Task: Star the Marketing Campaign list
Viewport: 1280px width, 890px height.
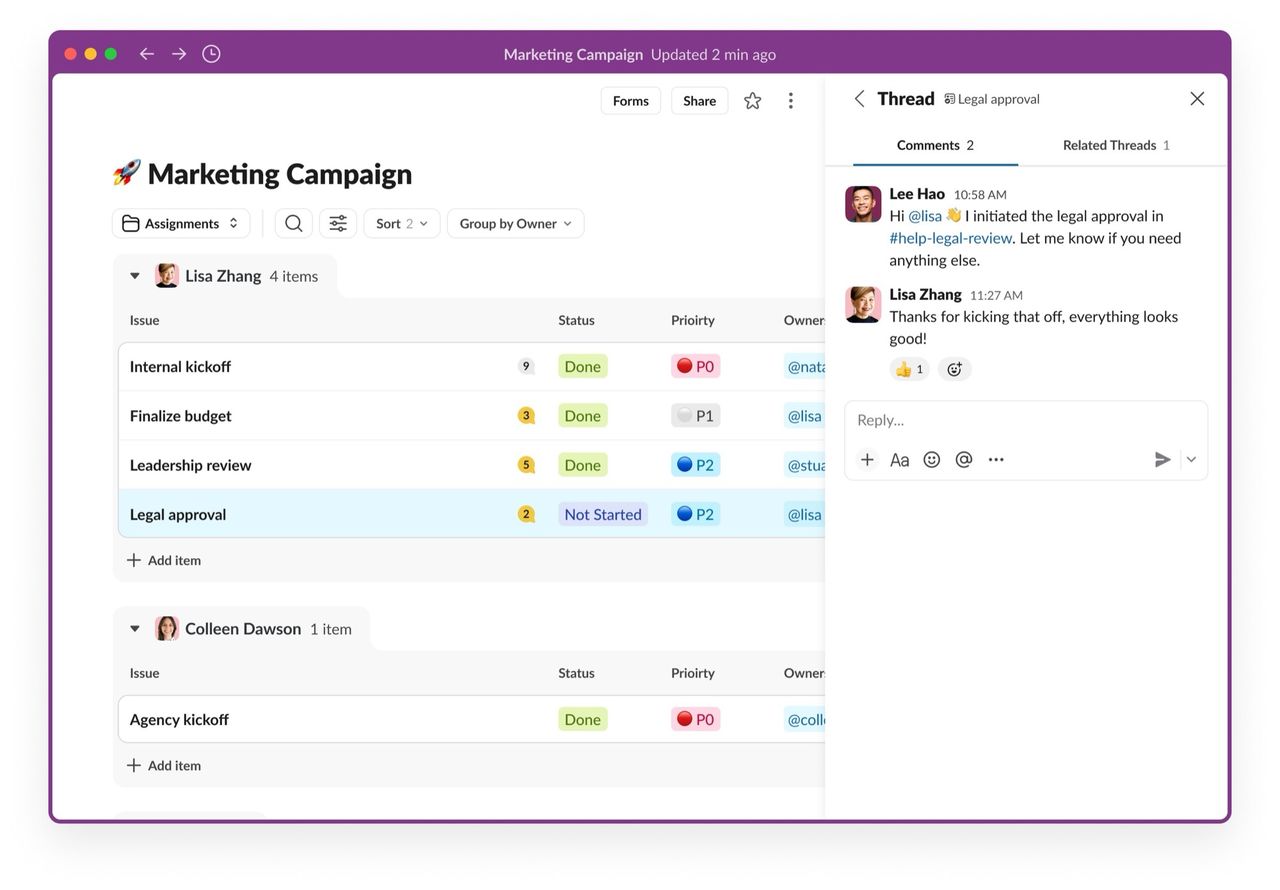Action: (x=752, y=100)
